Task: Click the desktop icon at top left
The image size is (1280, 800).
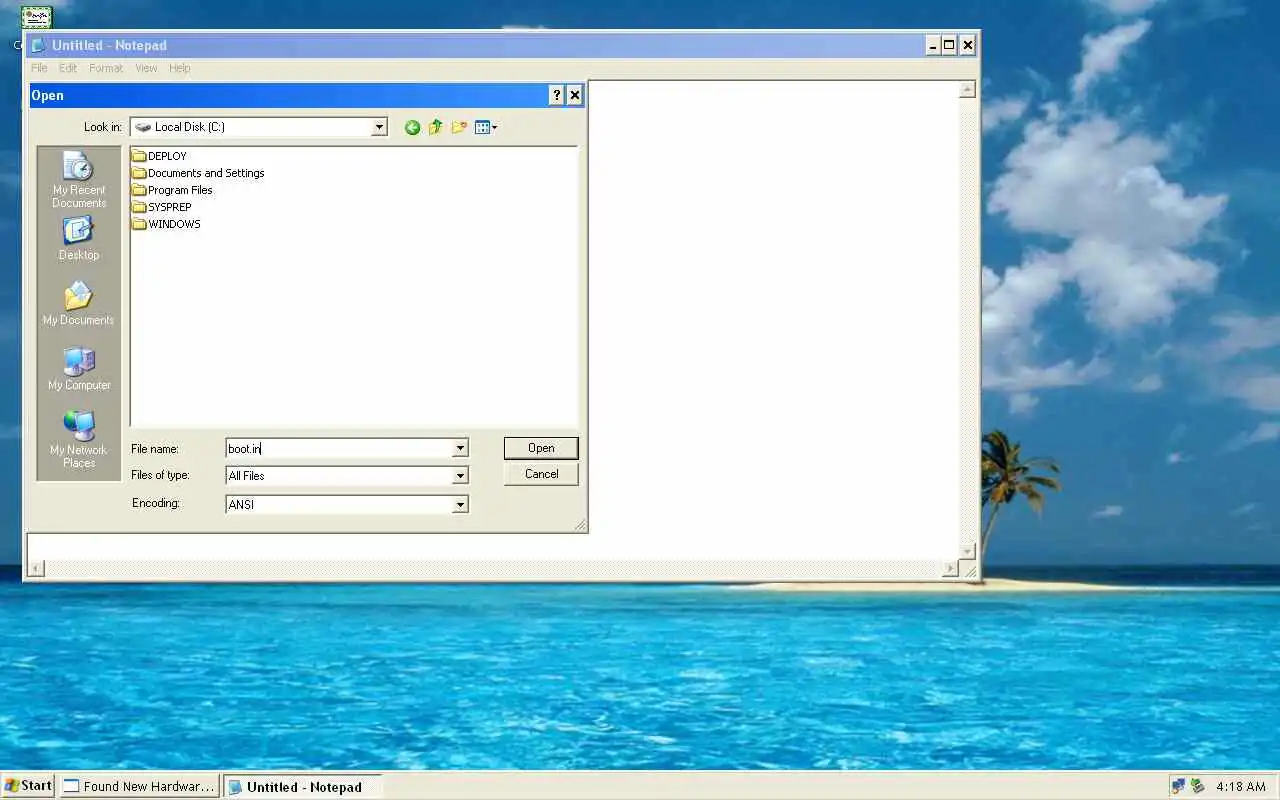Action: pos(37,18)
